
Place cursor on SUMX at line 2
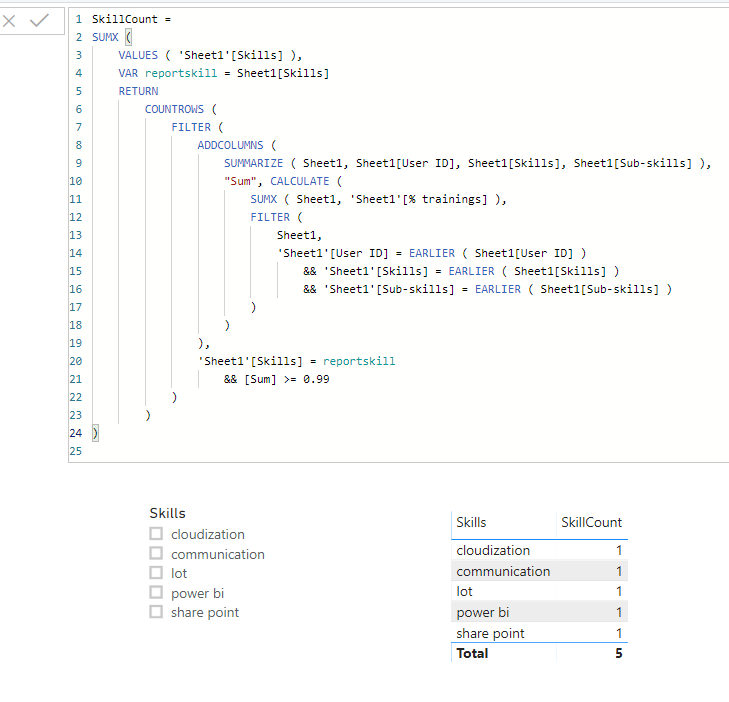105,37
